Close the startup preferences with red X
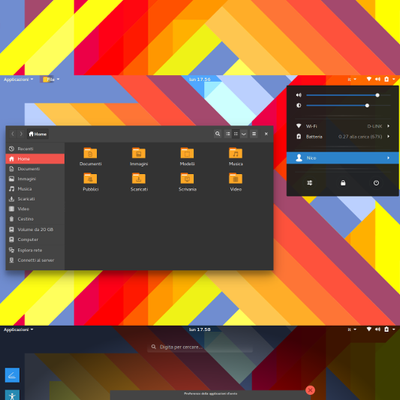 310,390
